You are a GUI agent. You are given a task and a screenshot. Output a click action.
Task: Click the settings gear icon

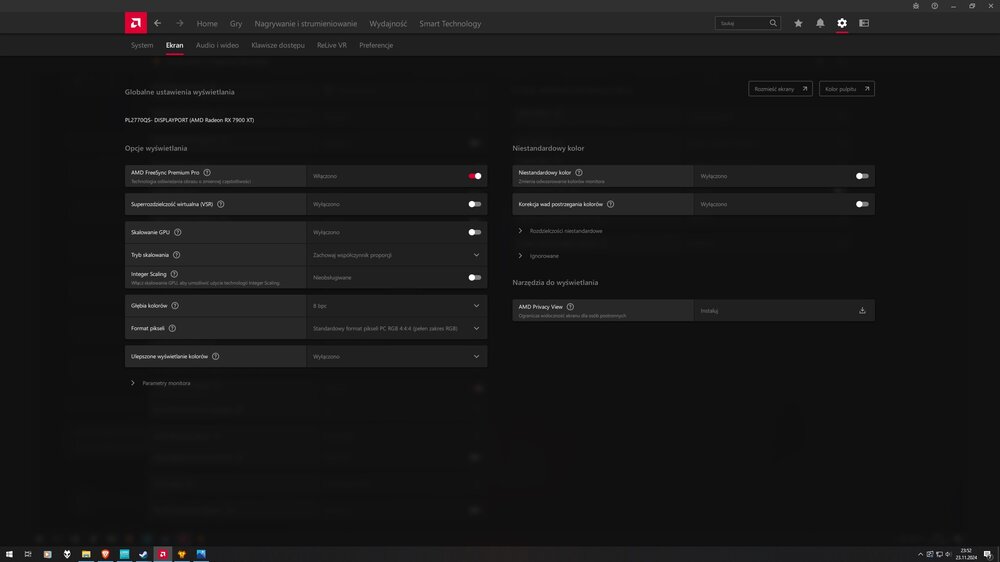pyautogui.click(x=842, y=23)
